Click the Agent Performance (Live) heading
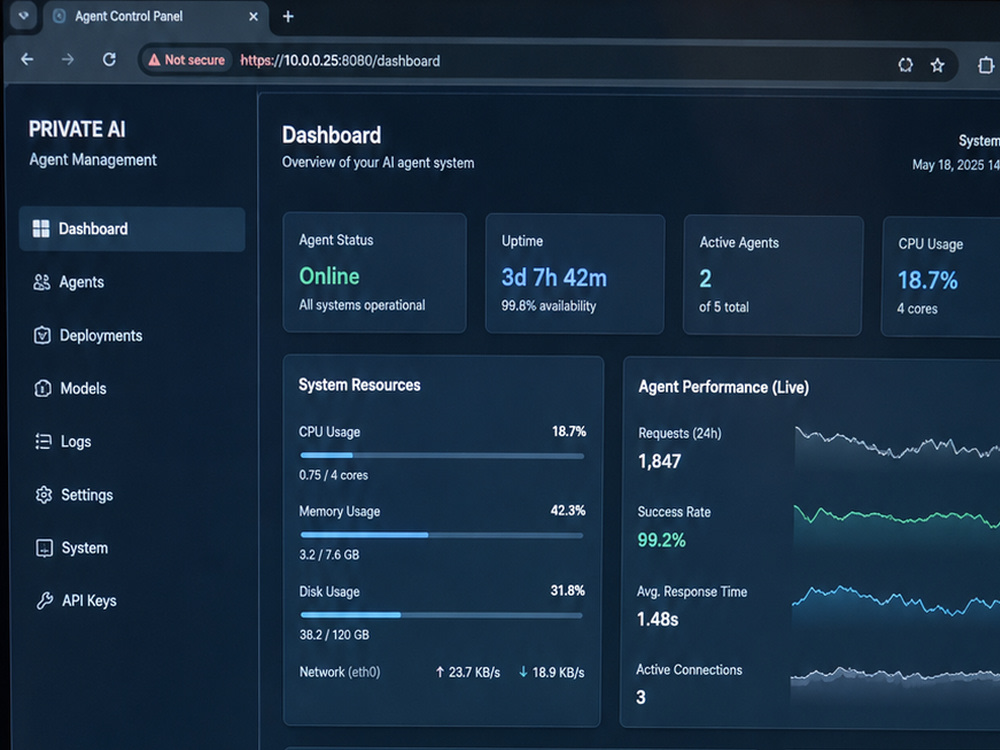 (x=724, y=387)
